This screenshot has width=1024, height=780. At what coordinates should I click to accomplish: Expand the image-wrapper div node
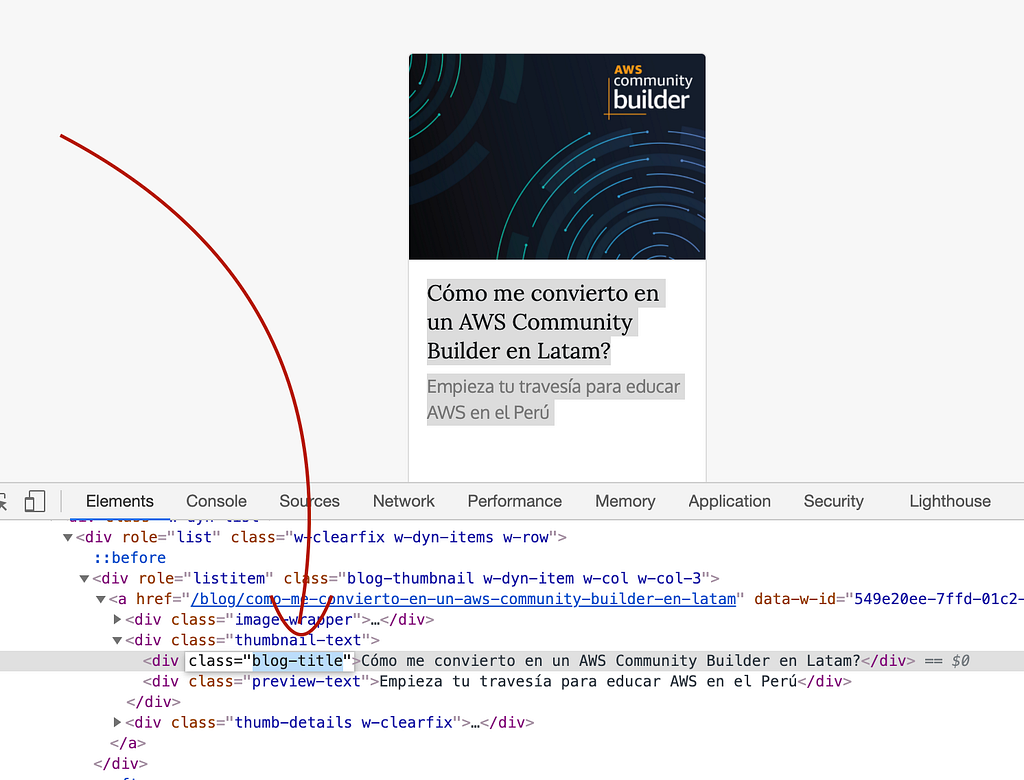click(118, 619)
